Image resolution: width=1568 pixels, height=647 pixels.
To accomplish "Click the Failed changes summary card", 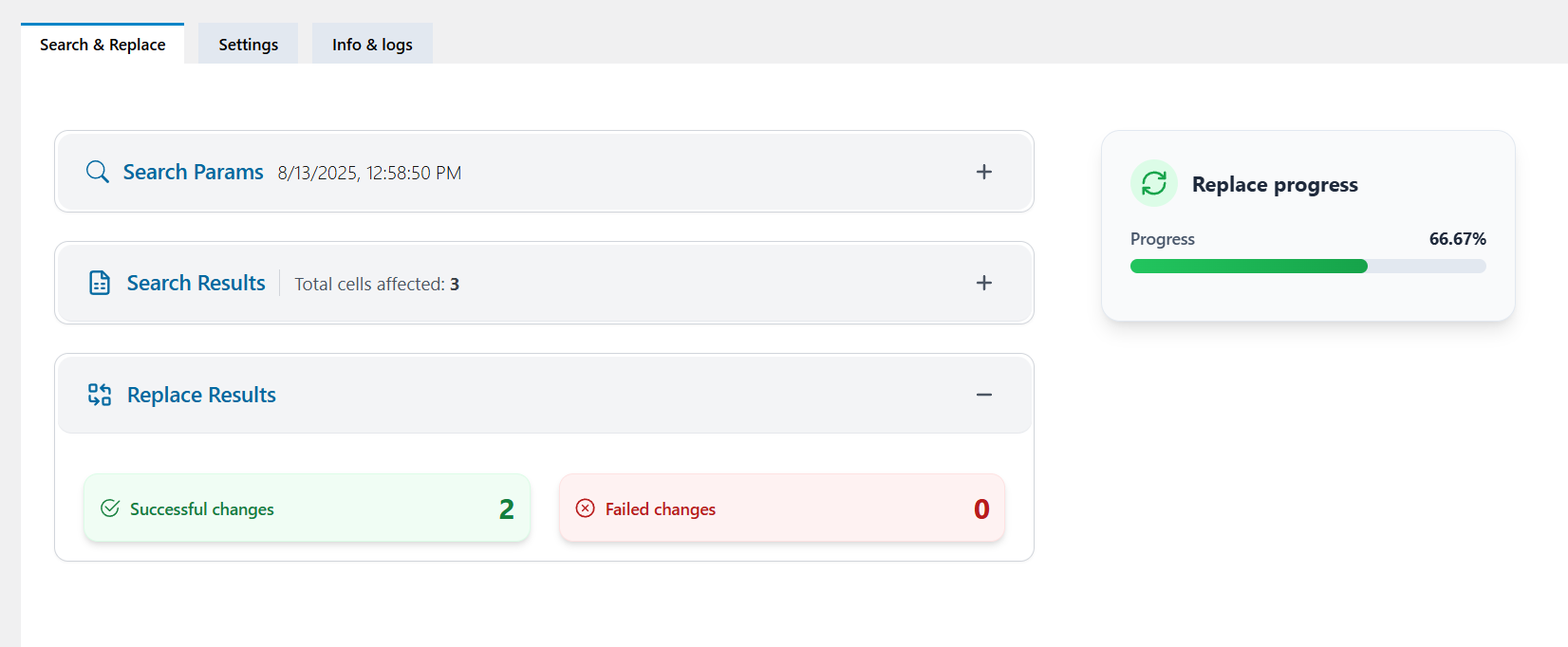I will (x=781, y=508).
